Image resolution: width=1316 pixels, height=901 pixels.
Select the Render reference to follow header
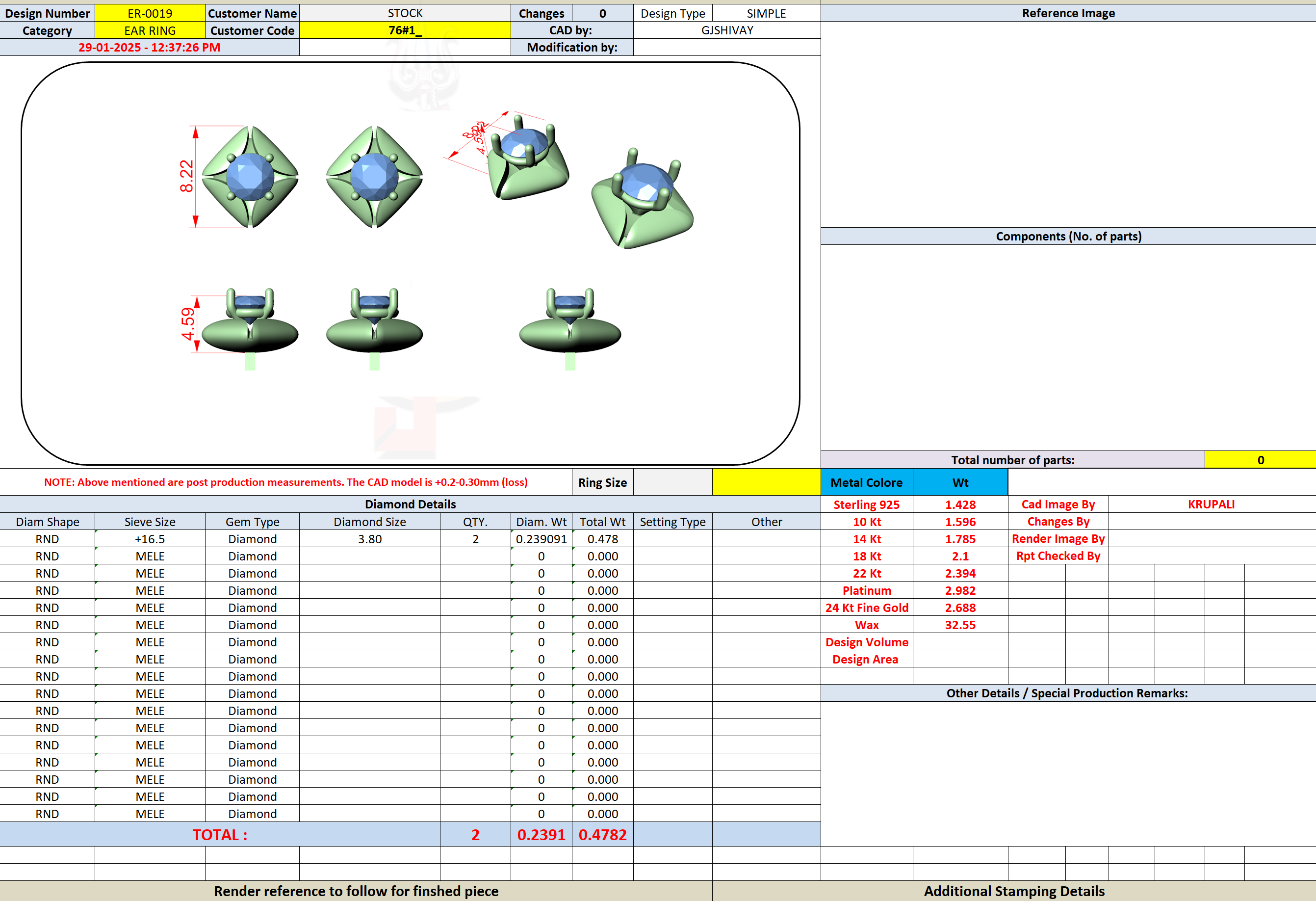pyautogui.click(x=356, y=891)
